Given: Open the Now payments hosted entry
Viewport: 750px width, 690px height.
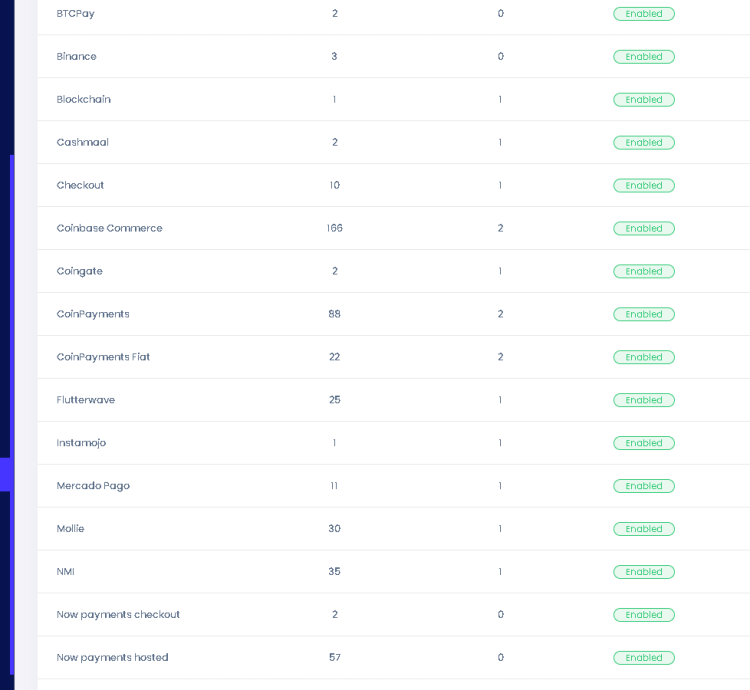Looking at the screenshot, I should point(112,658).
